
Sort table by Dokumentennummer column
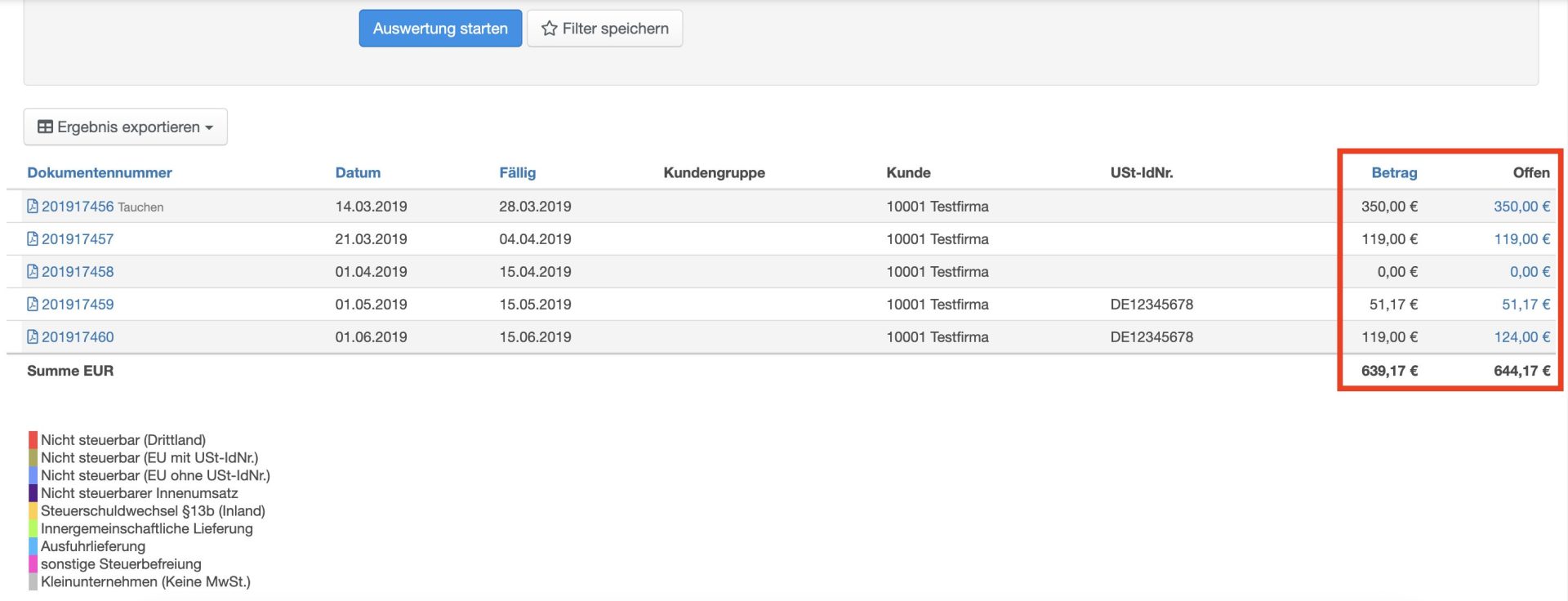100,173
